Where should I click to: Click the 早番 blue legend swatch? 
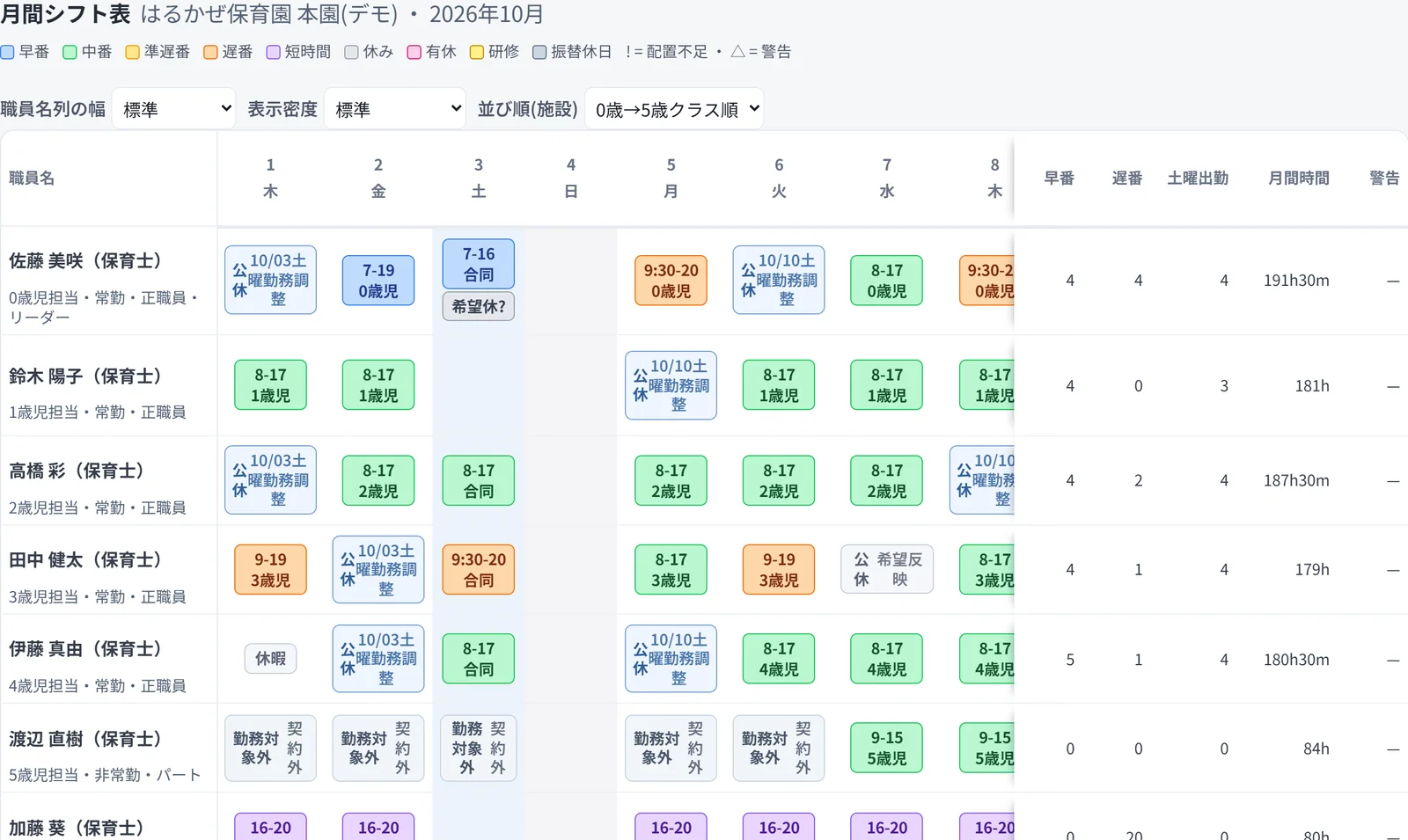tap(7, 52)
